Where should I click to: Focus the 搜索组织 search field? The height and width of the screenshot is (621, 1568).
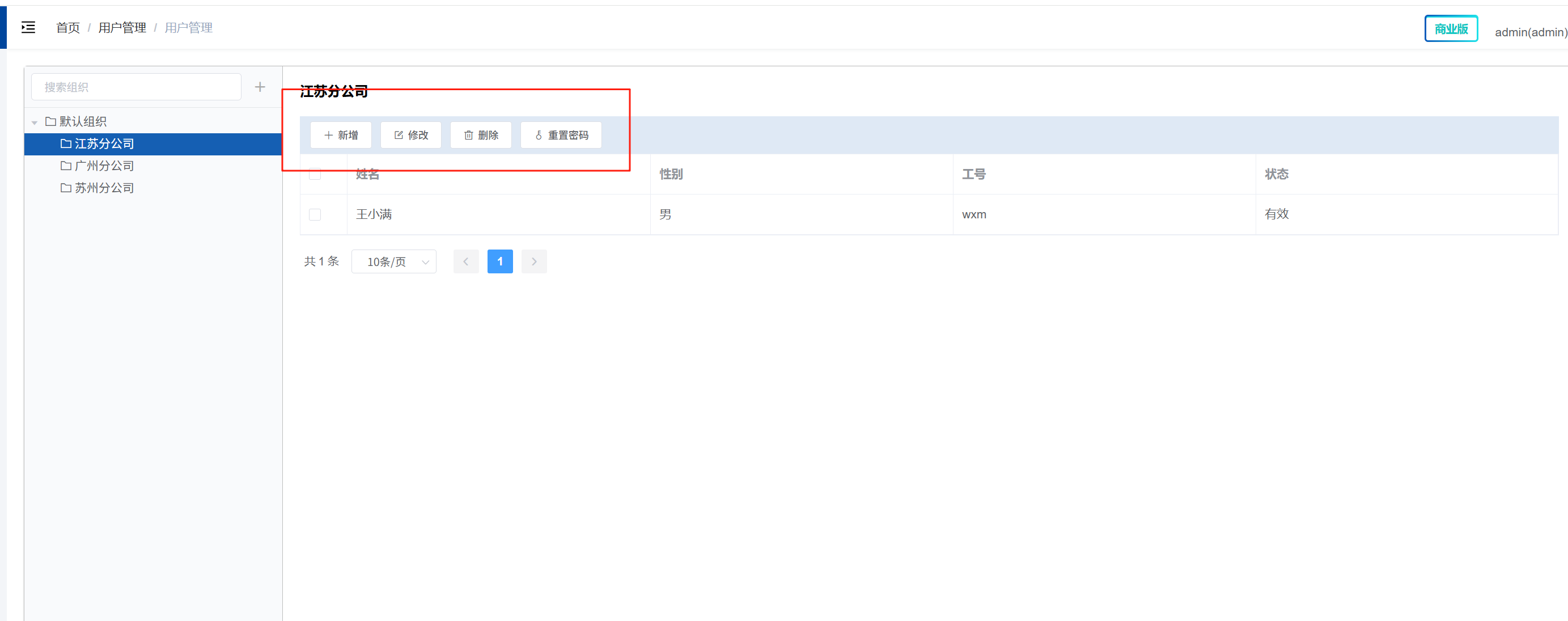coord(137,87)
